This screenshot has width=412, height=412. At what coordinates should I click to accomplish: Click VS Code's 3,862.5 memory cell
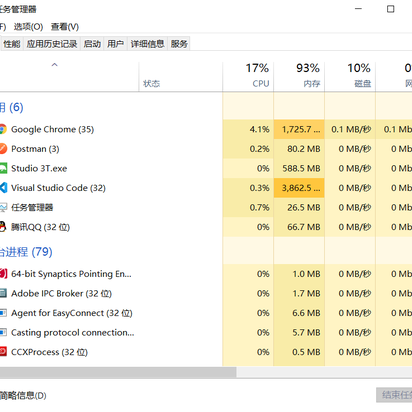click(299, 188)
